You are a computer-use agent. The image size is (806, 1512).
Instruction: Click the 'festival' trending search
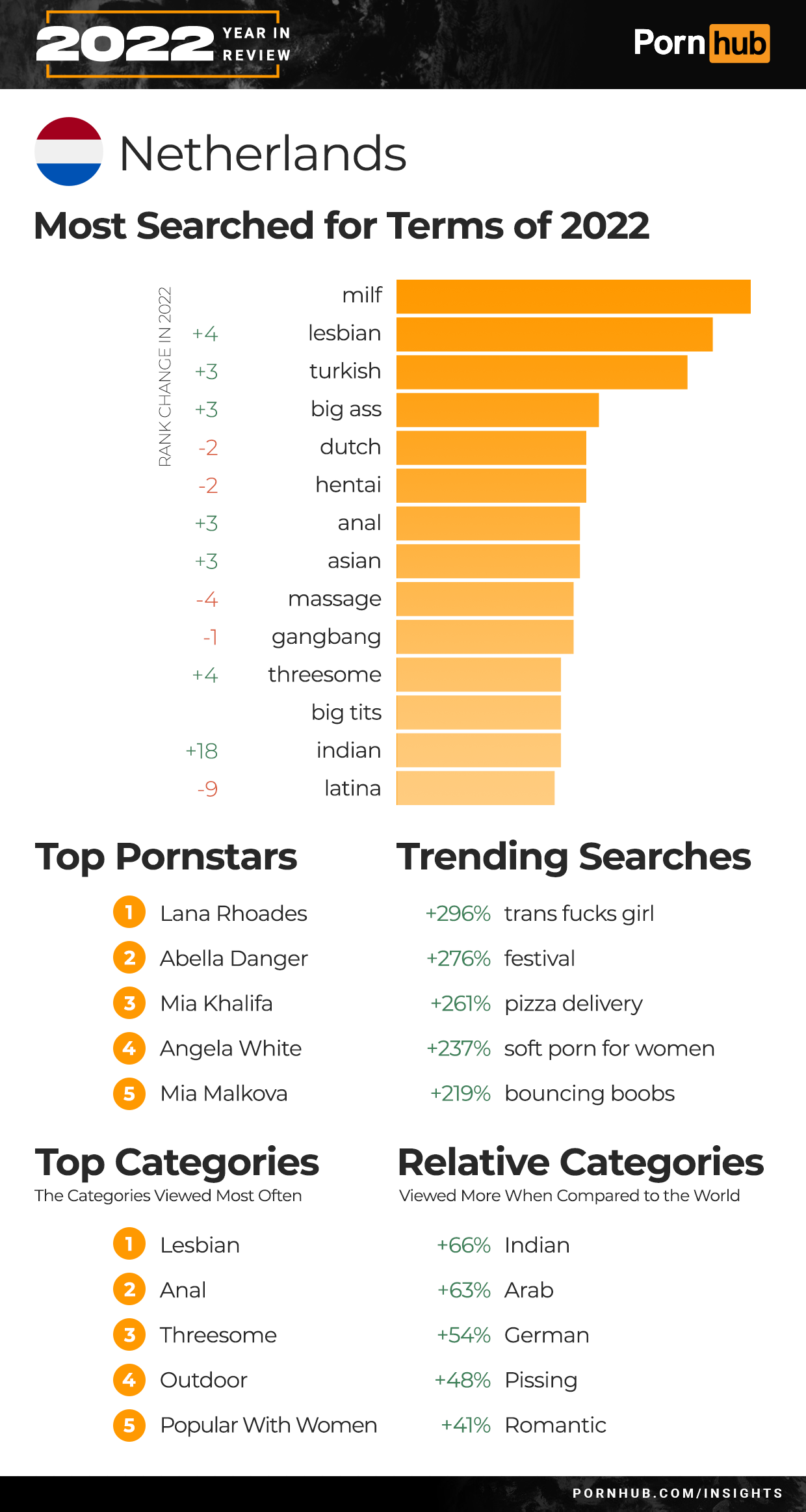tap(539, 959)
